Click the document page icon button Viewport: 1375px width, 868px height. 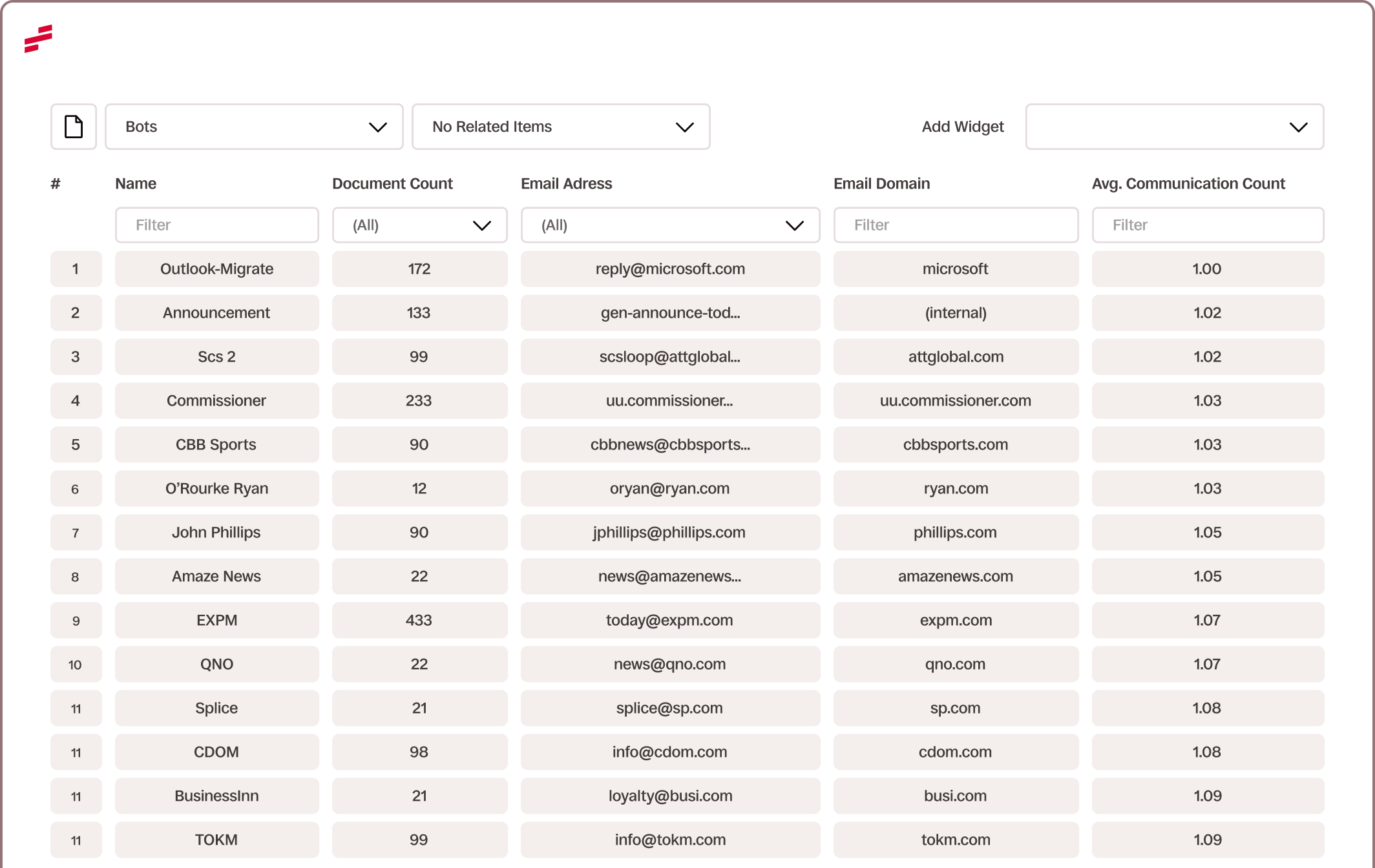74,127
